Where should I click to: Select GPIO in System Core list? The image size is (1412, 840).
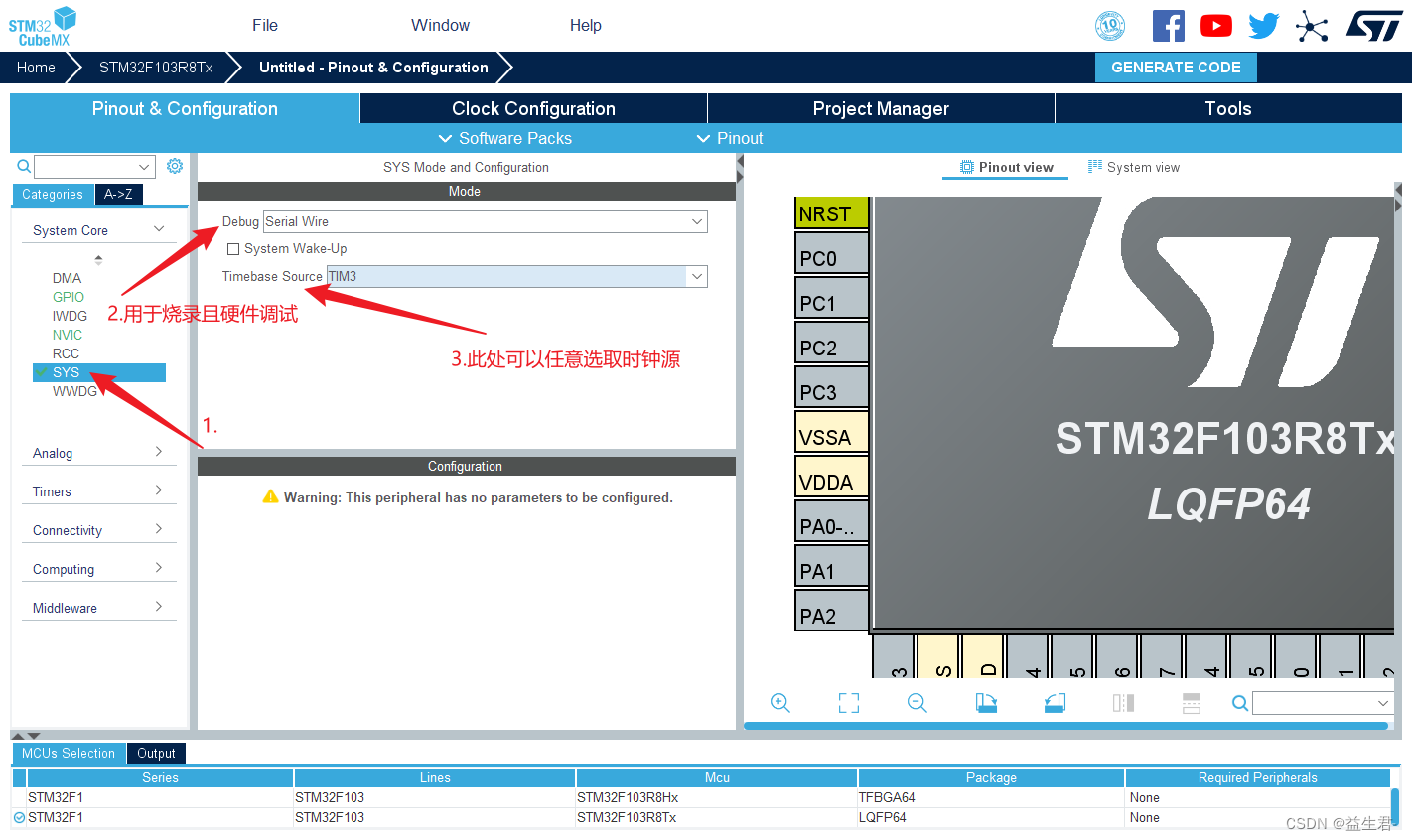[69, 297]
